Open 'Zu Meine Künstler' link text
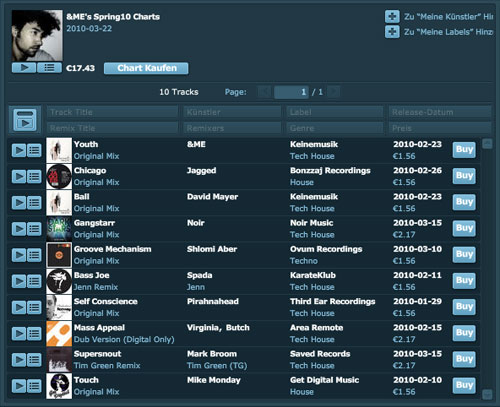This screenshot has width=500, height=407. click(x=448, y=17)
